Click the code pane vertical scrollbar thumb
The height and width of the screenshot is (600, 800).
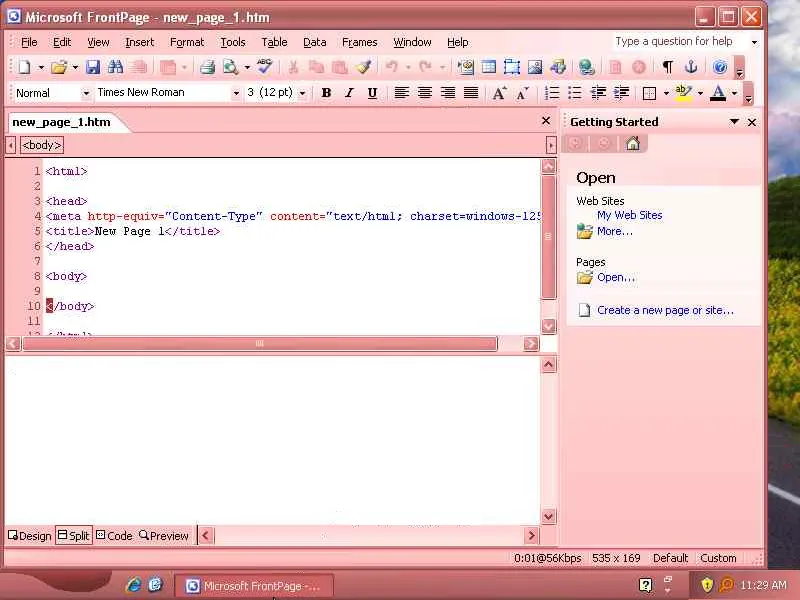click(x=548, y=237)
